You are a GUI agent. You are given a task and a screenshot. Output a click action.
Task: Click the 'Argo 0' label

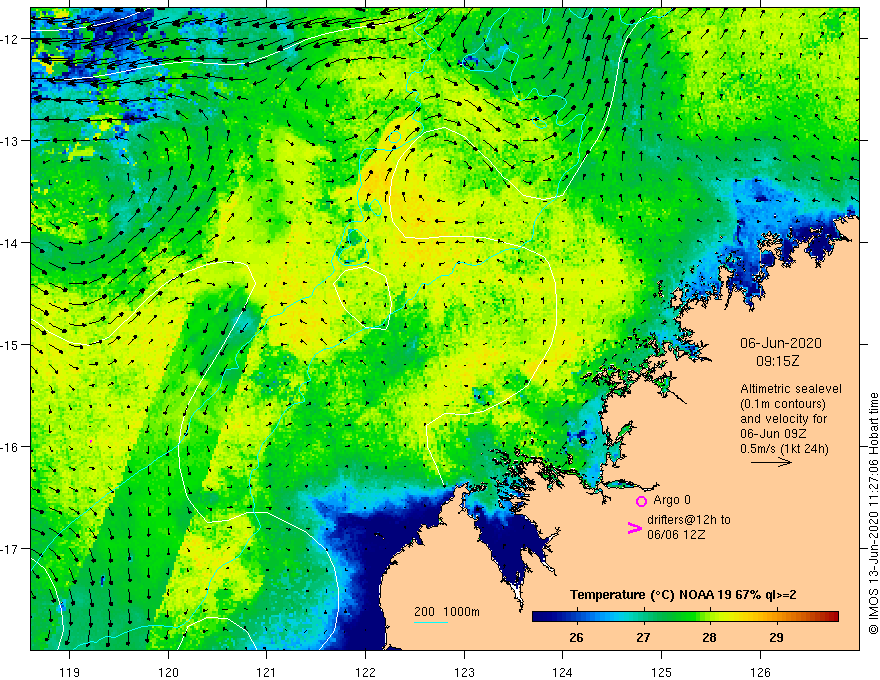(x=672, y=500)
